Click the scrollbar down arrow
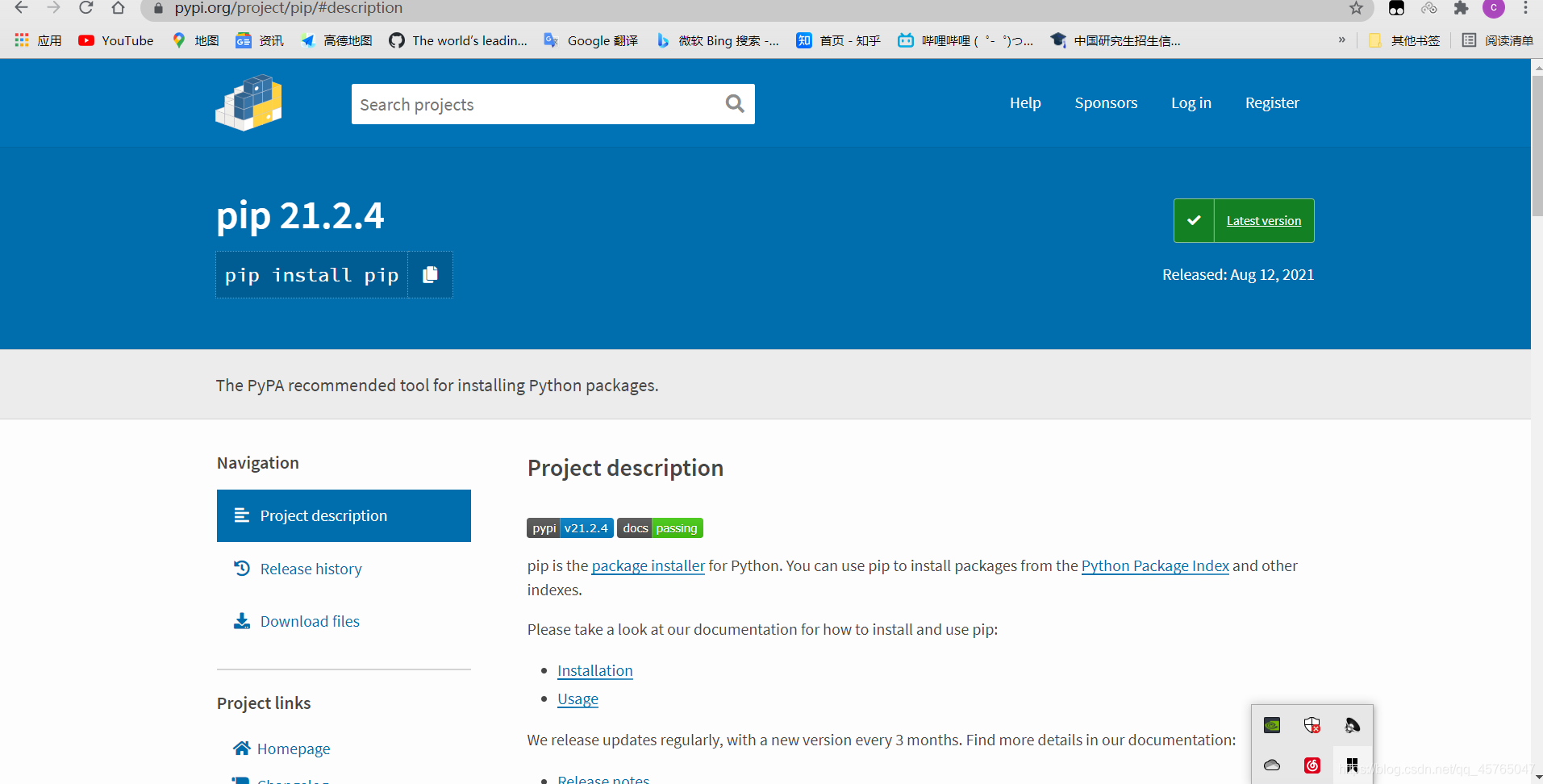 pos(1537,777)
